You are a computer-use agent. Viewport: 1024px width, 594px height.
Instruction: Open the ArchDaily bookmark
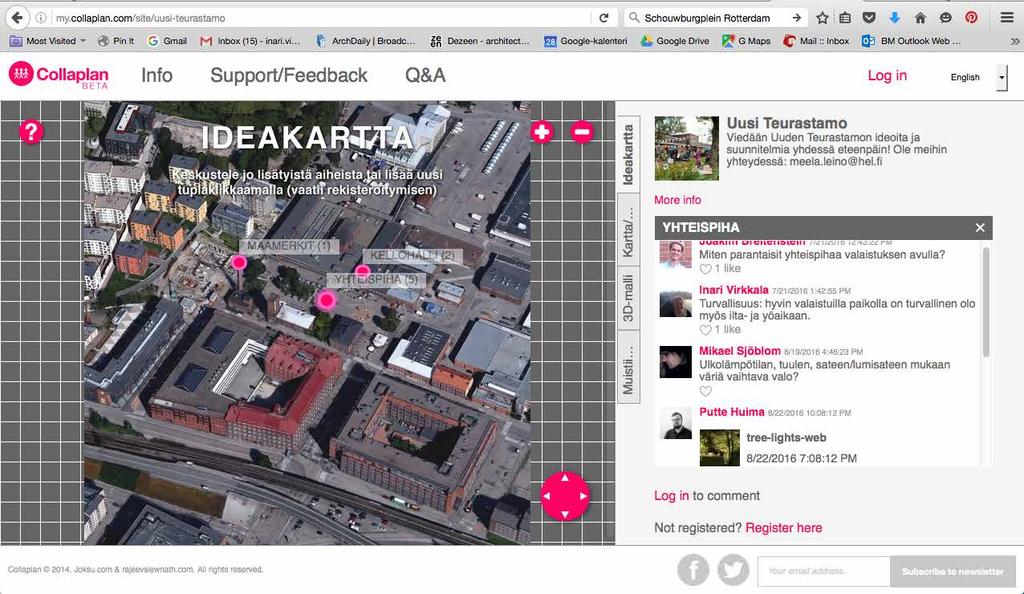point(365,40)
